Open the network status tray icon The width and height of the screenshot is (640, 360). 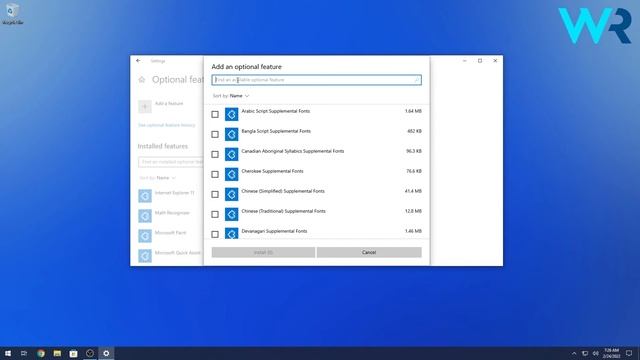tap(585, 353)
